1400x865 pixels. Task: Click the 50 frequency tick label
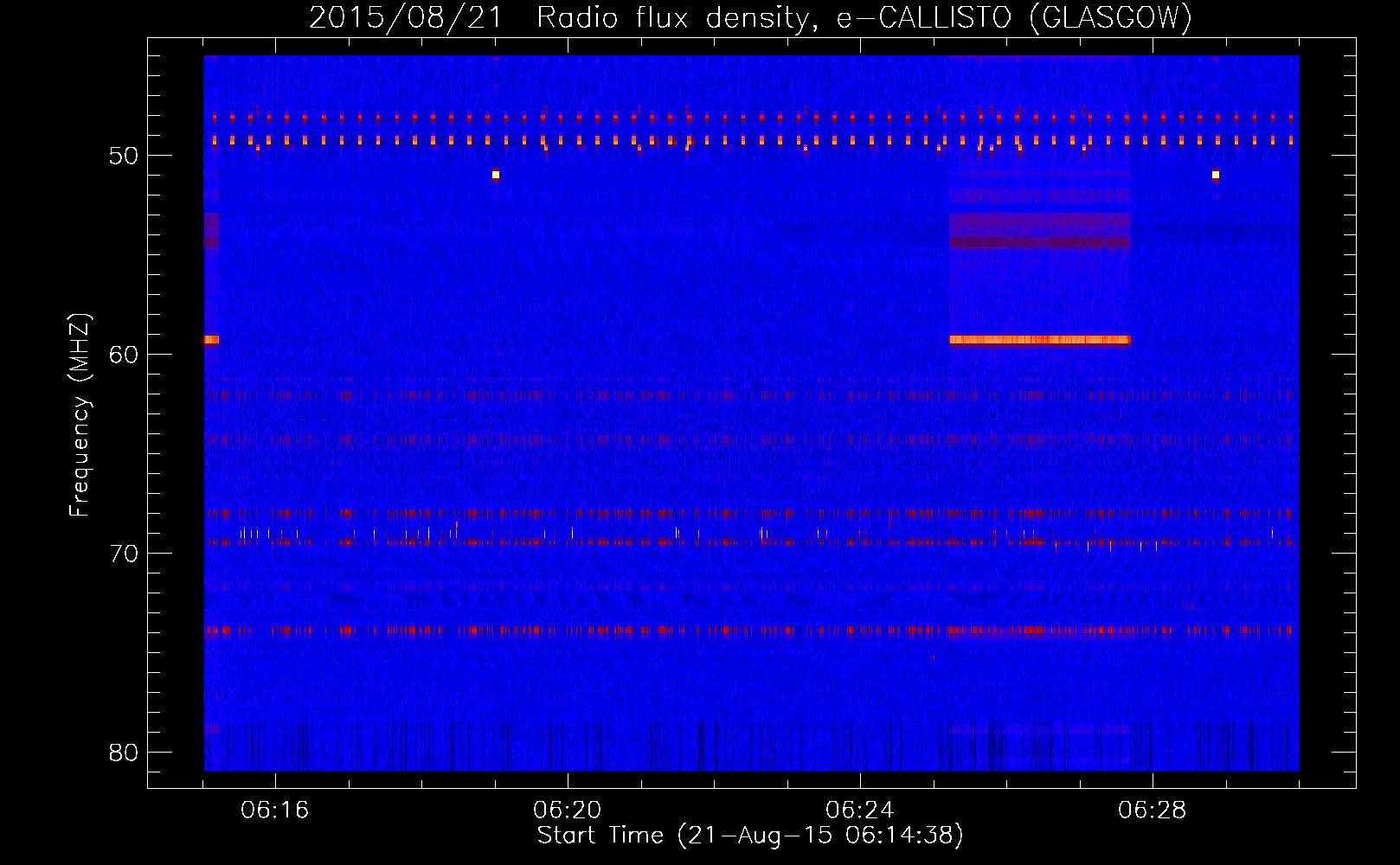click(124, 156)
